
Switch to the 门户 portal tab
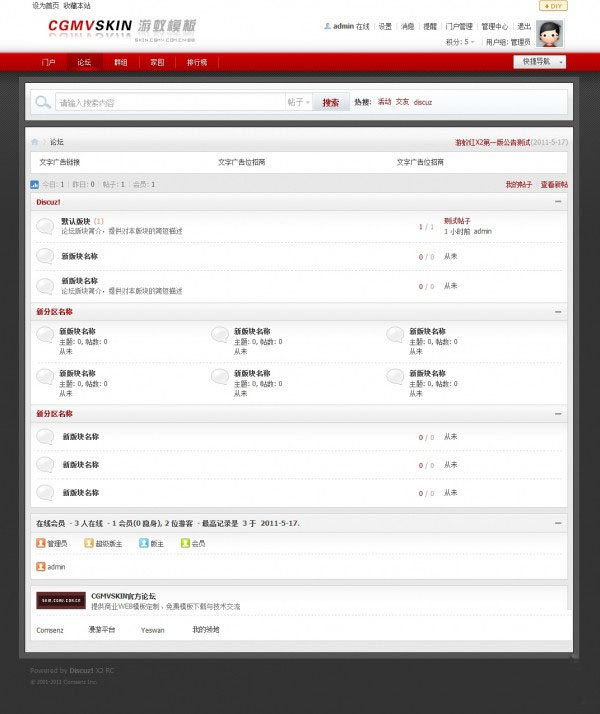[x=48, y=62]
